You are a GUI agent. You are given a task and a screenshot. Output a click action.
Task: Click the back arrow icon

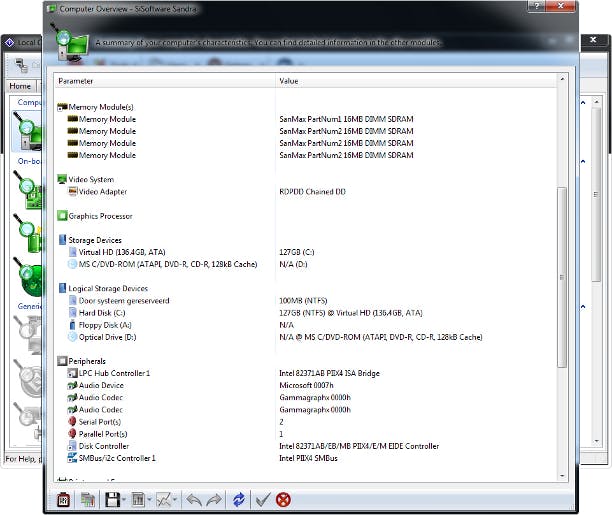click(x=194, y=500)
